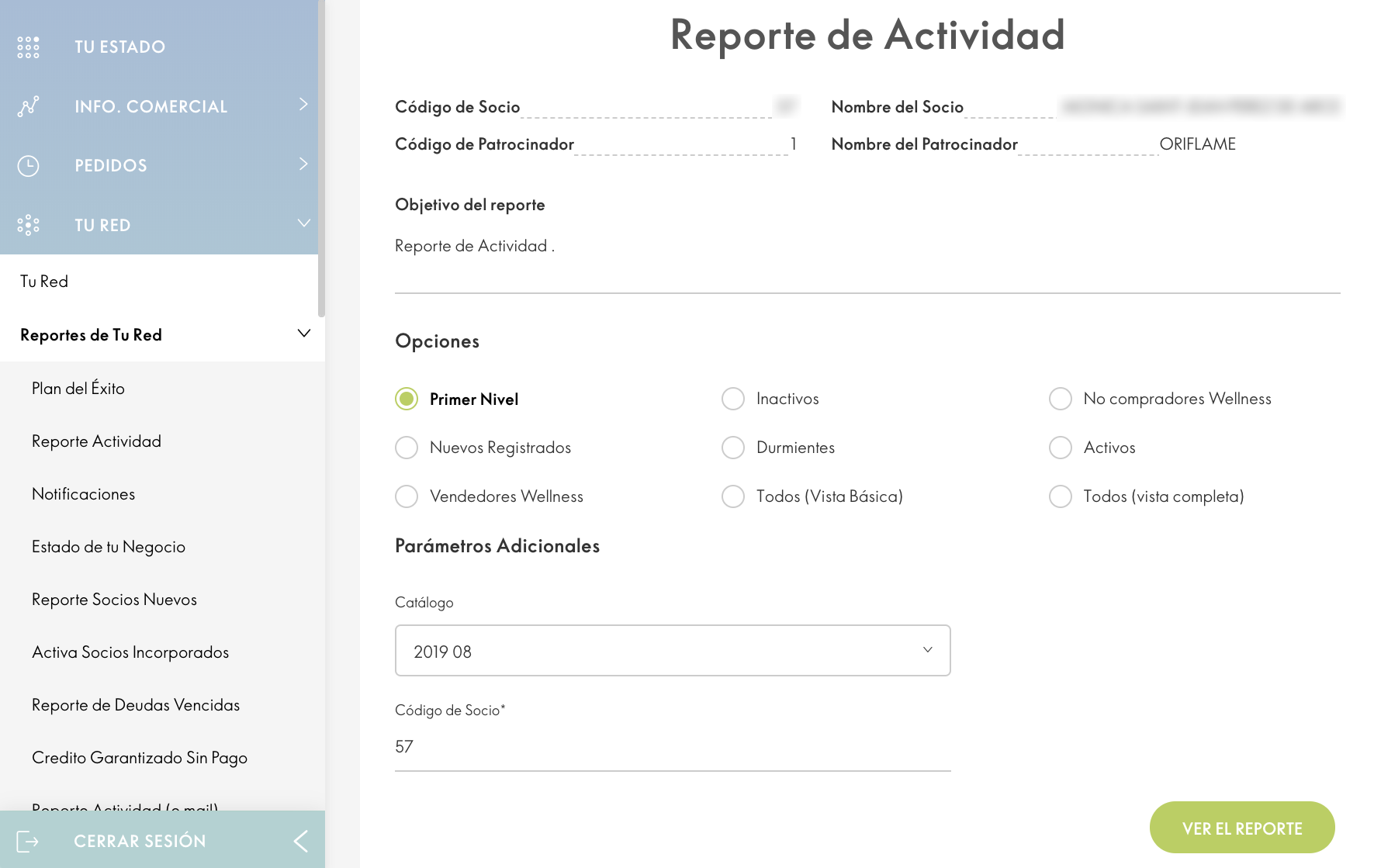1374x868 pixels.
Task: Click the Tu Estado grid icon
Action: [x=28, y=47]
